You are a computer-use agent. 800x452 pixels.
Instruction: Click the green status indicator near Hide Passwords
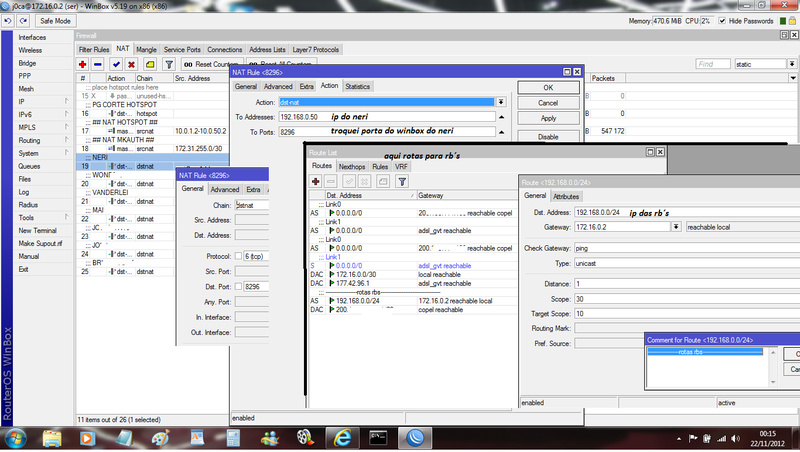click(x=783, y=21)
